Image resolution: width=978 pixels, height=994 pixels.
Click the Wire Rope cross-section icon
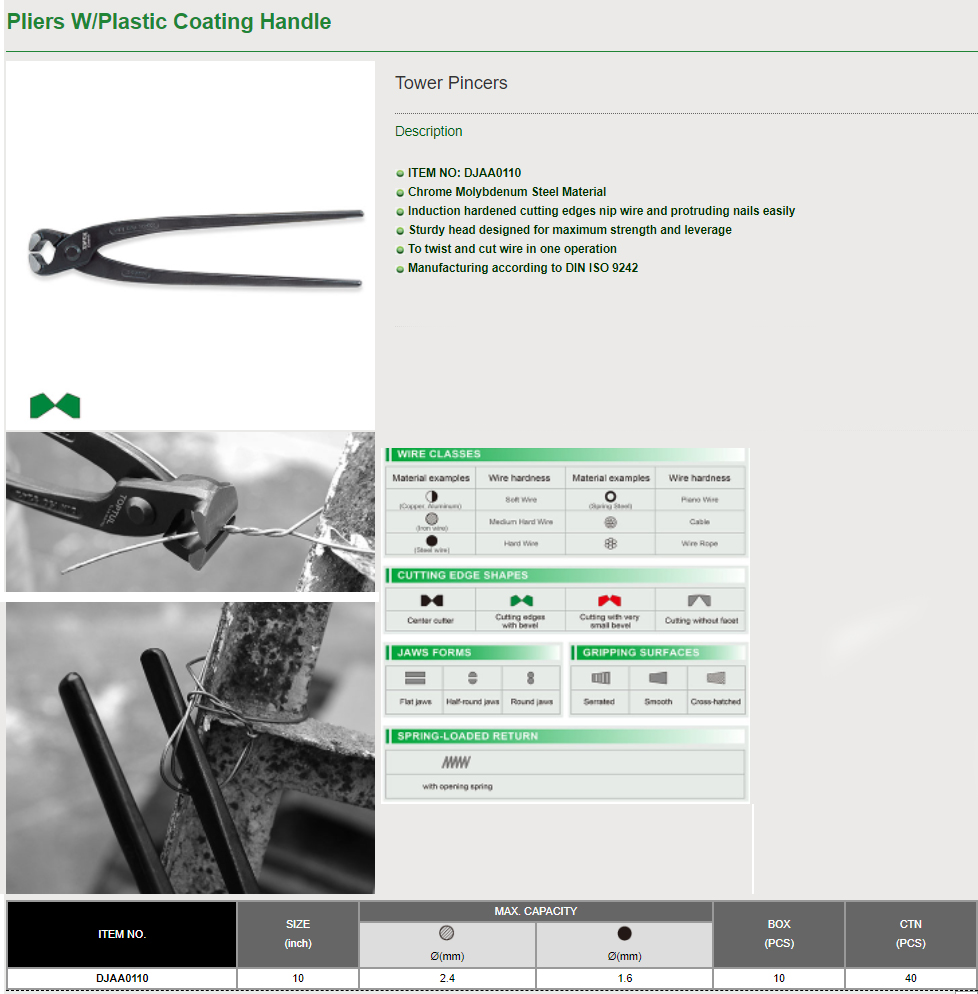[x=610, y=543]
